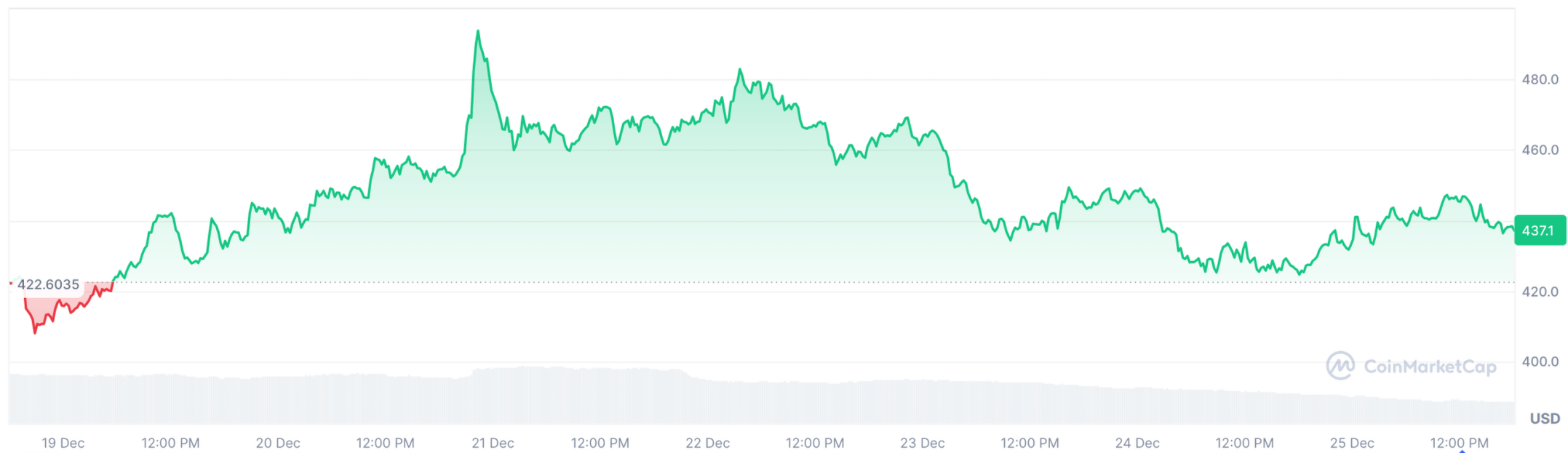
Task: Click 12:00 PM label after 25 Dec
Action: coord(1459,443)
